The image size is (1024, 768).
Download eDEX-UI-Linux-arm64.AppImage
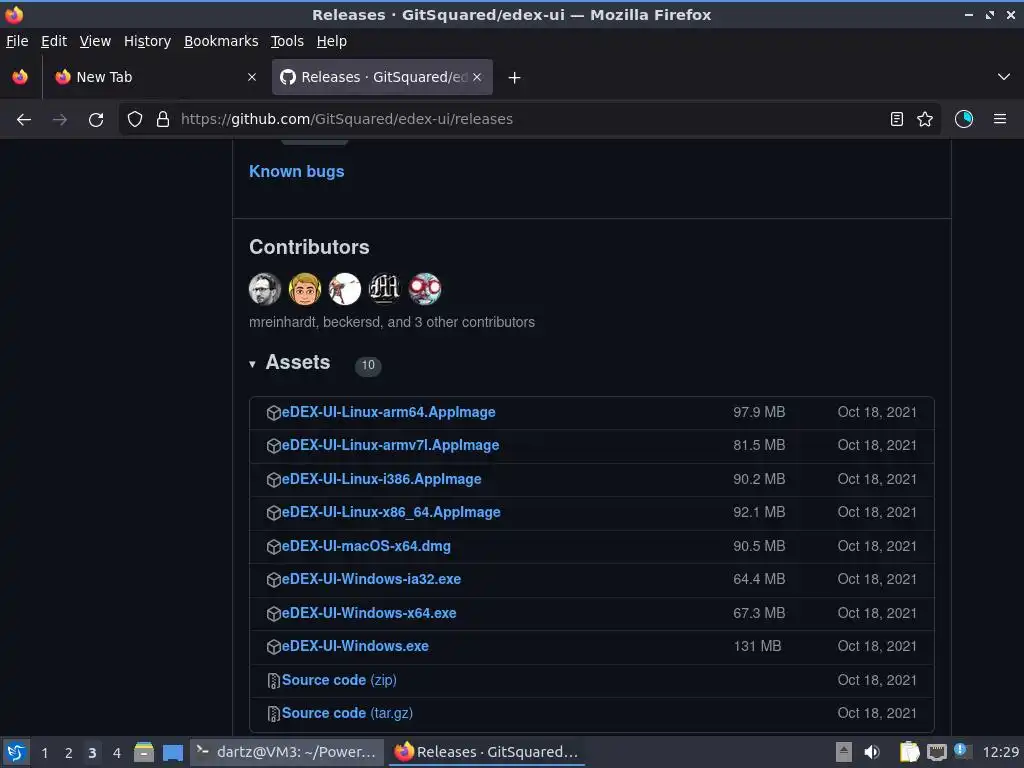point(389,412)
